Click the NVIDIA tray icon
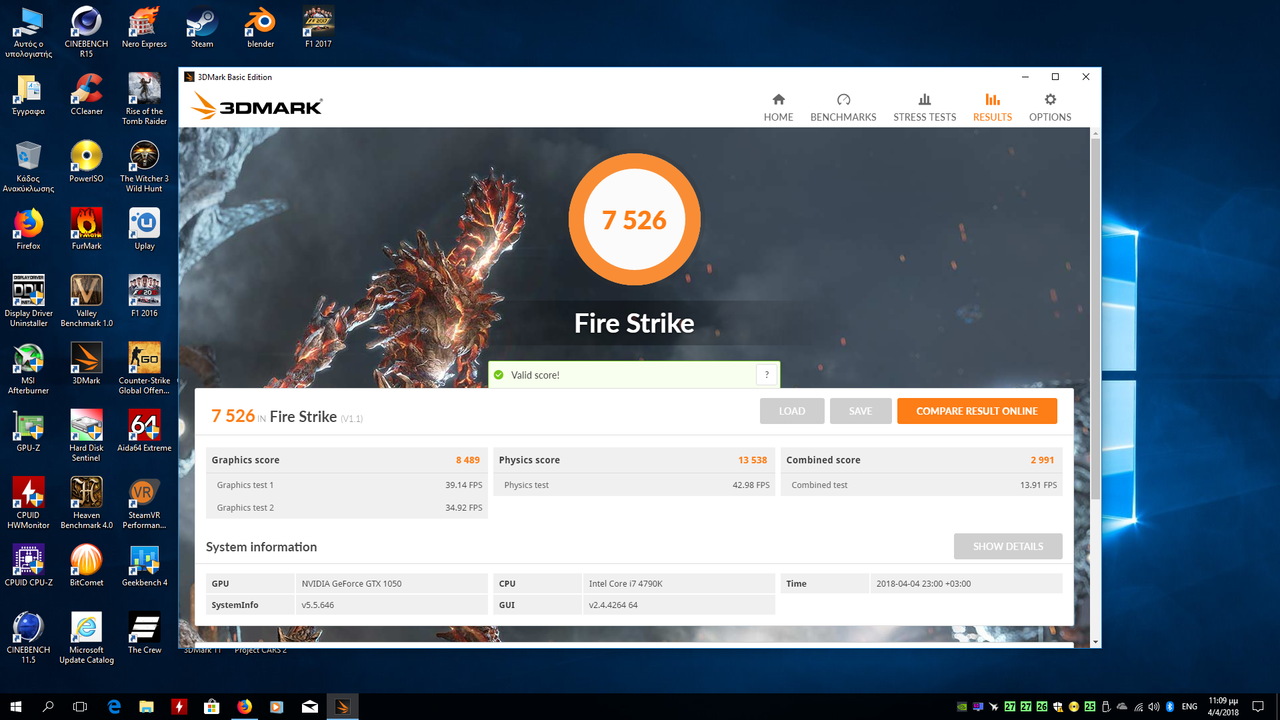Viewport: 1280px width, 720px height. point(962,706)
